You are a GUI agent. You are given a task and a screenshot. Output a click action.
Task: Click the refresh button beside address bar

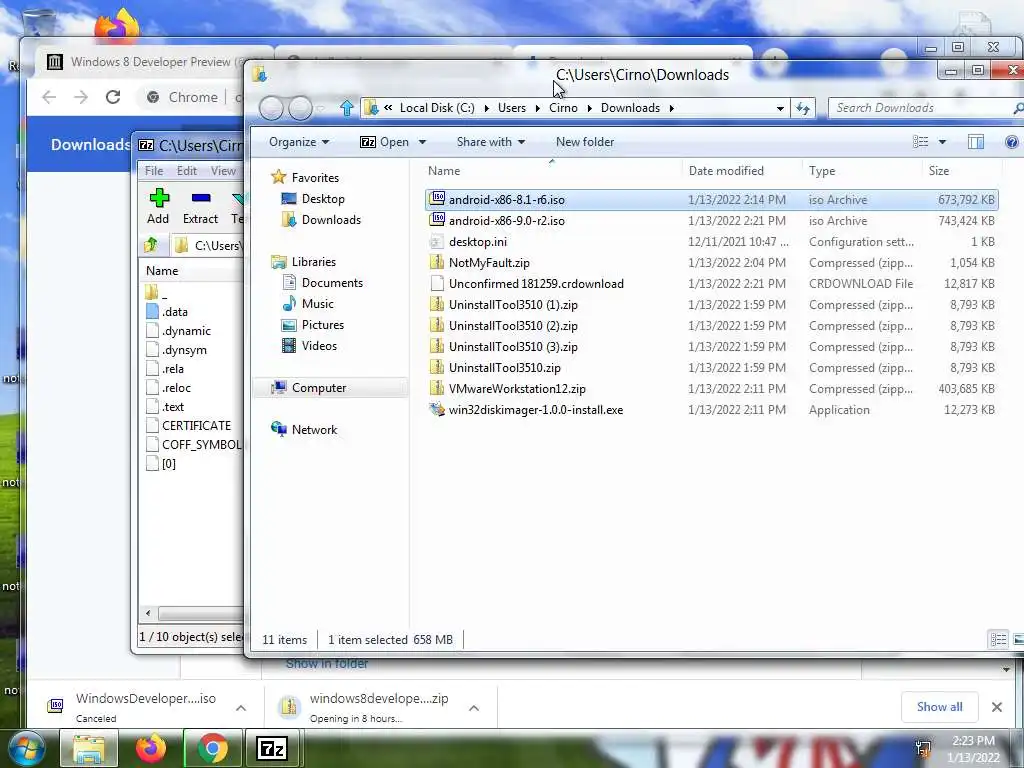[803, 108]
